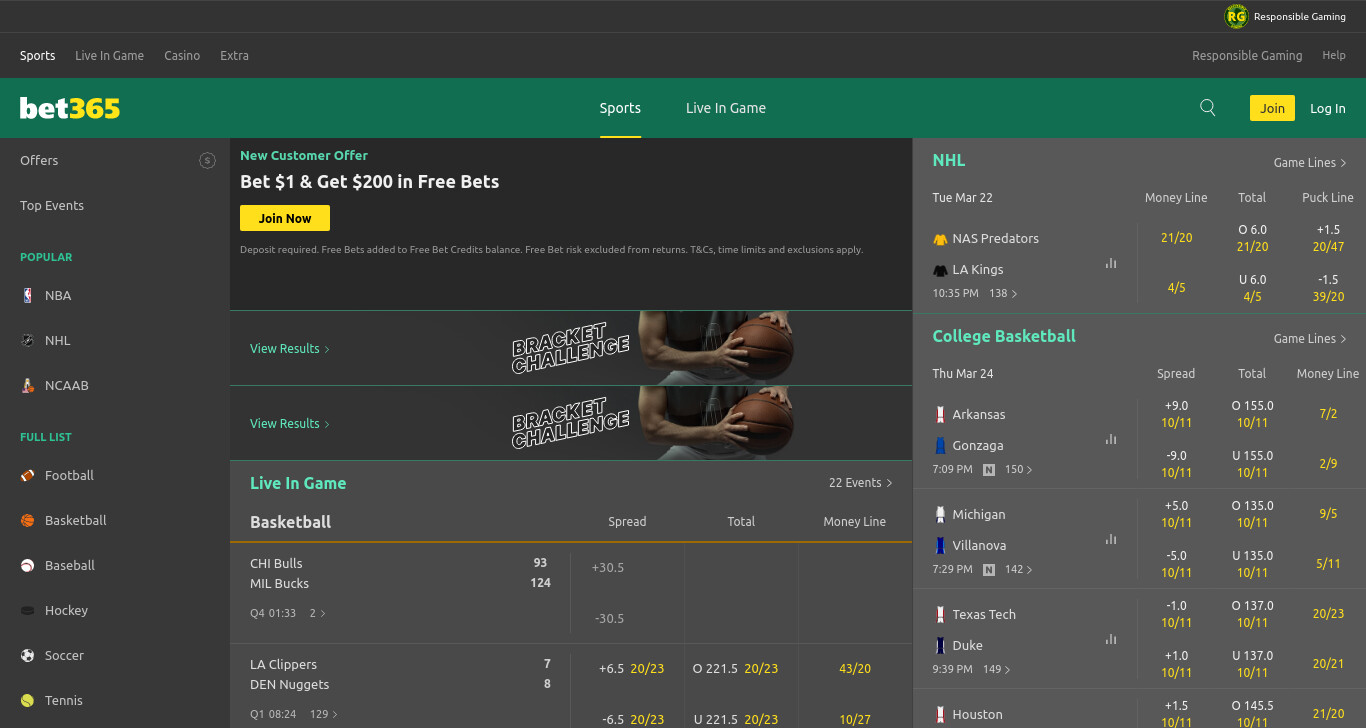Click the Log In link
1366x728 pixels.
[x=1328, y=108]
